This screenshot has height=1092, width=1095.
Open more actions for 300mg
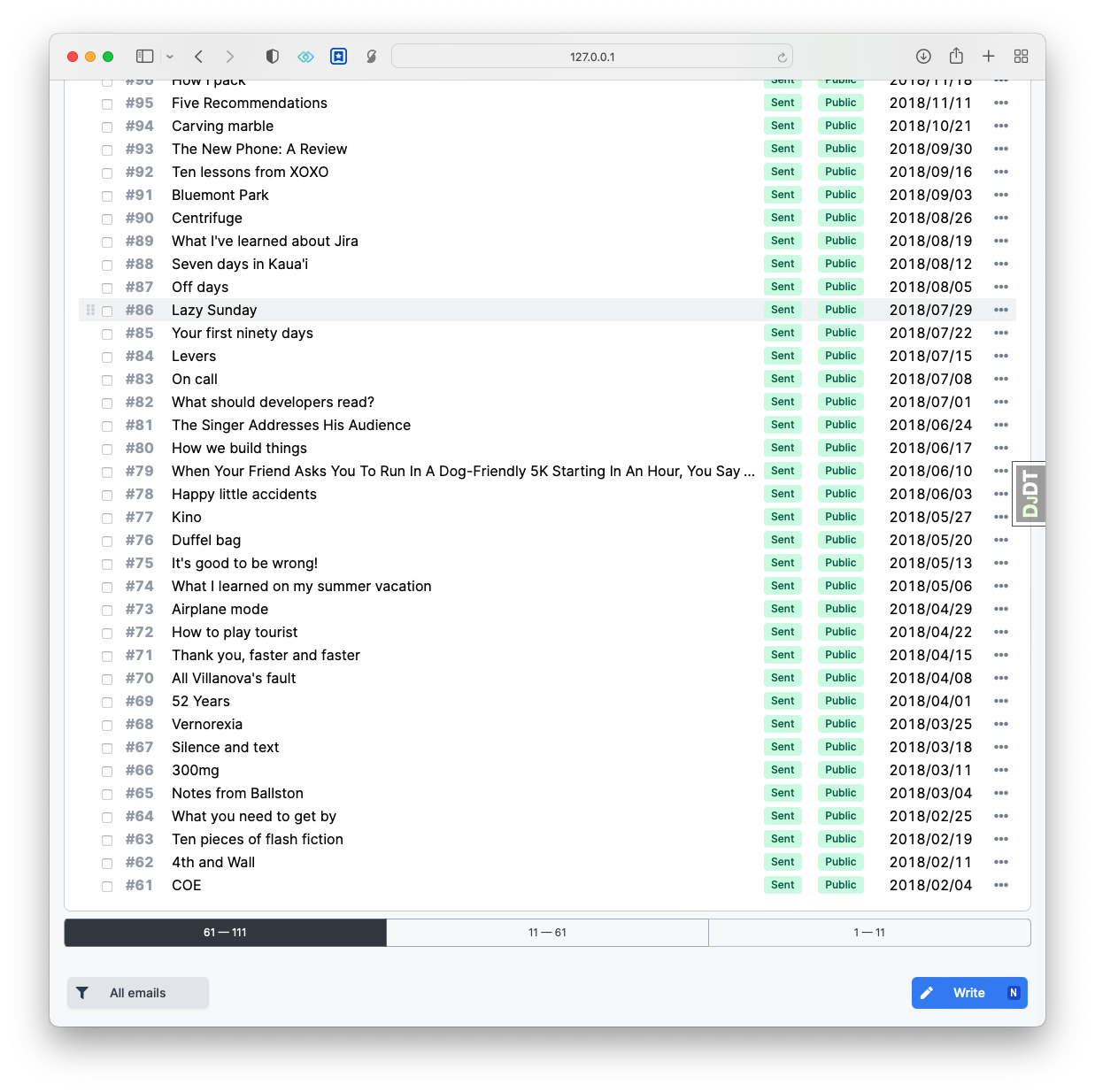[1001, 770]
